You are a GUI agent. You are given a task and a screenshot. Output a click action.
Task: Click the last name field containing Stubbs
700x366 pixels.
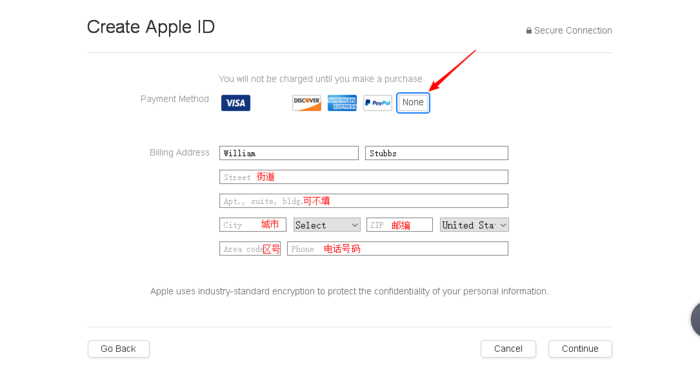[x=437, y=153]
